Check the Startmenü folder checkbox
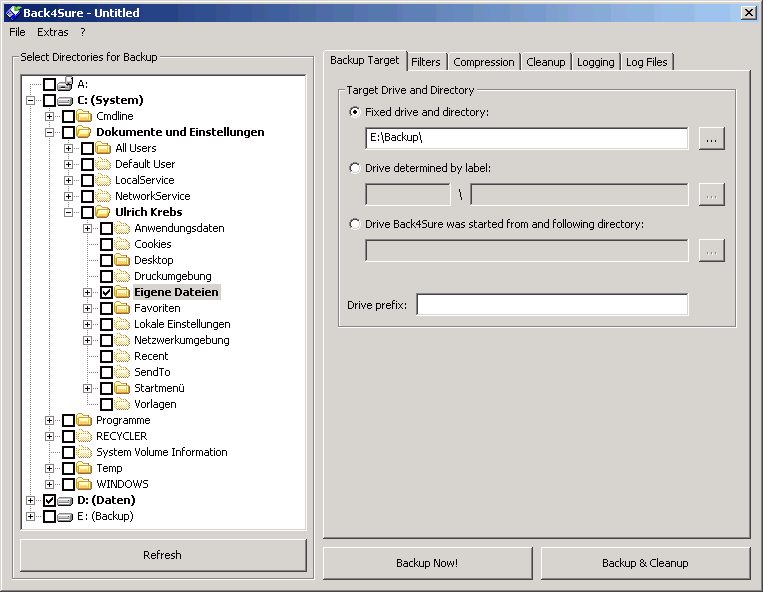 pyautogui.click(x=107, y=388)
